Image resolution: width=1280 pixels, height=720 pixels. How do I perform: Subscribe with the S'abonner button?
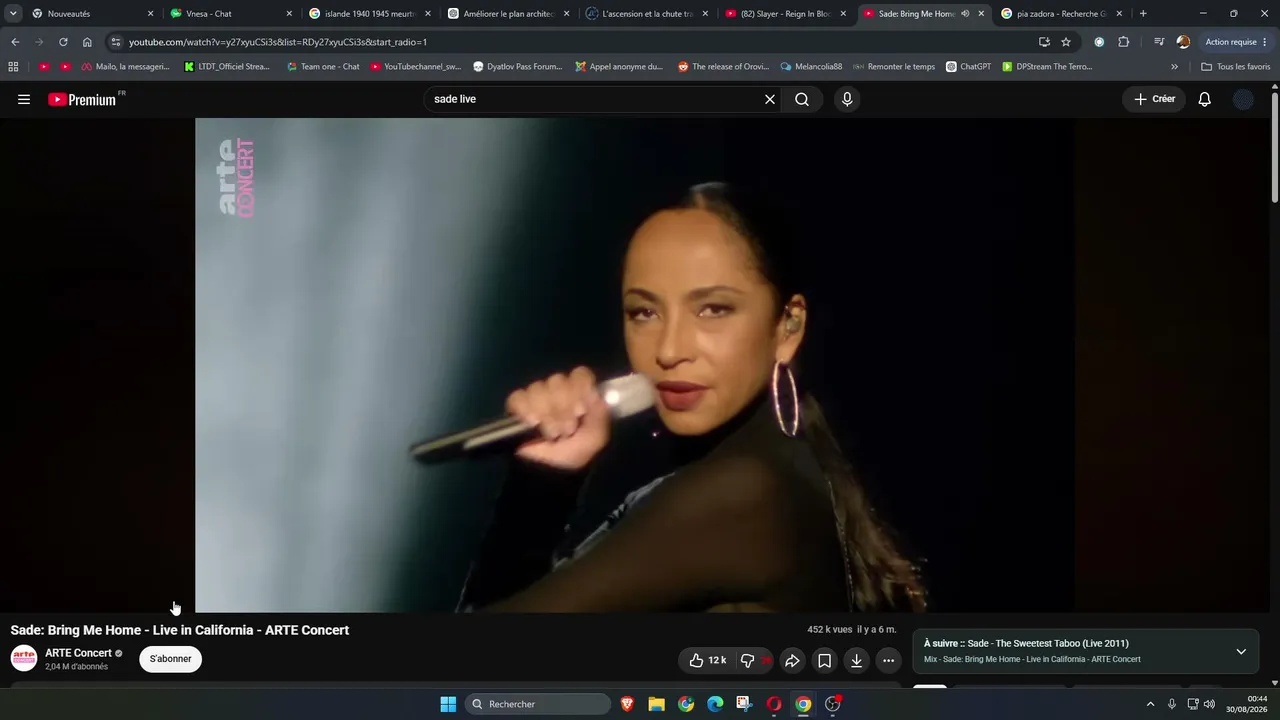(171, 659)
